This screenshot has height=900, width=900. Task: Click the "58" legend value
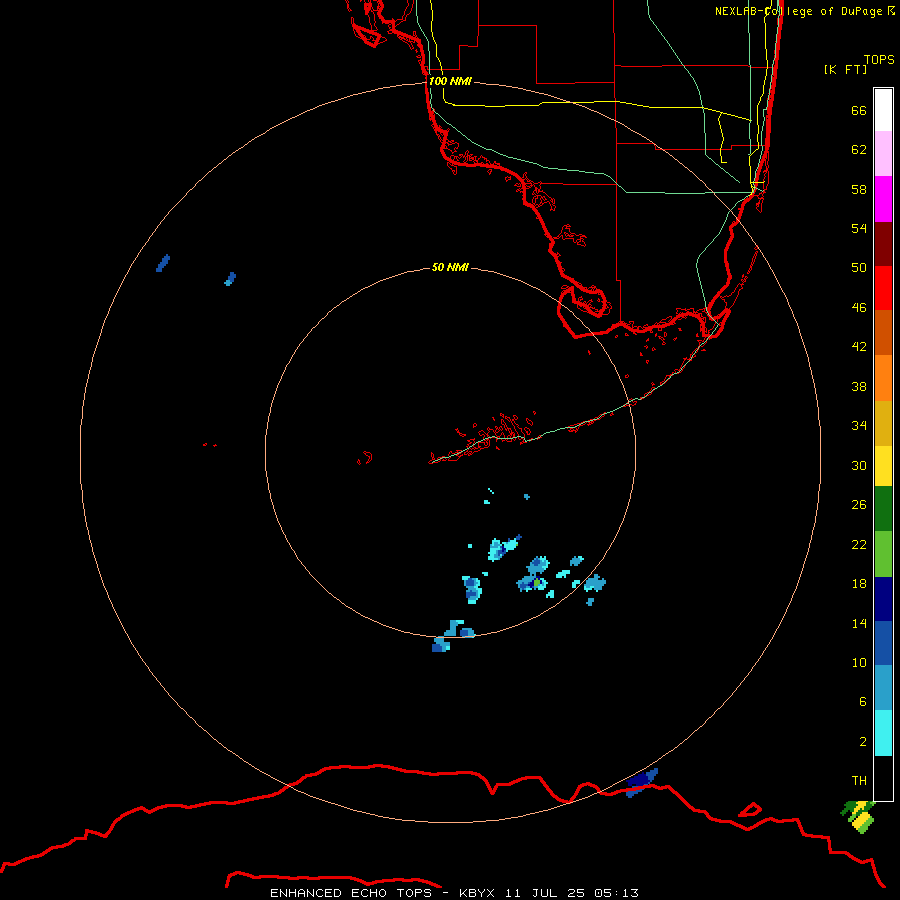(859, 189)
